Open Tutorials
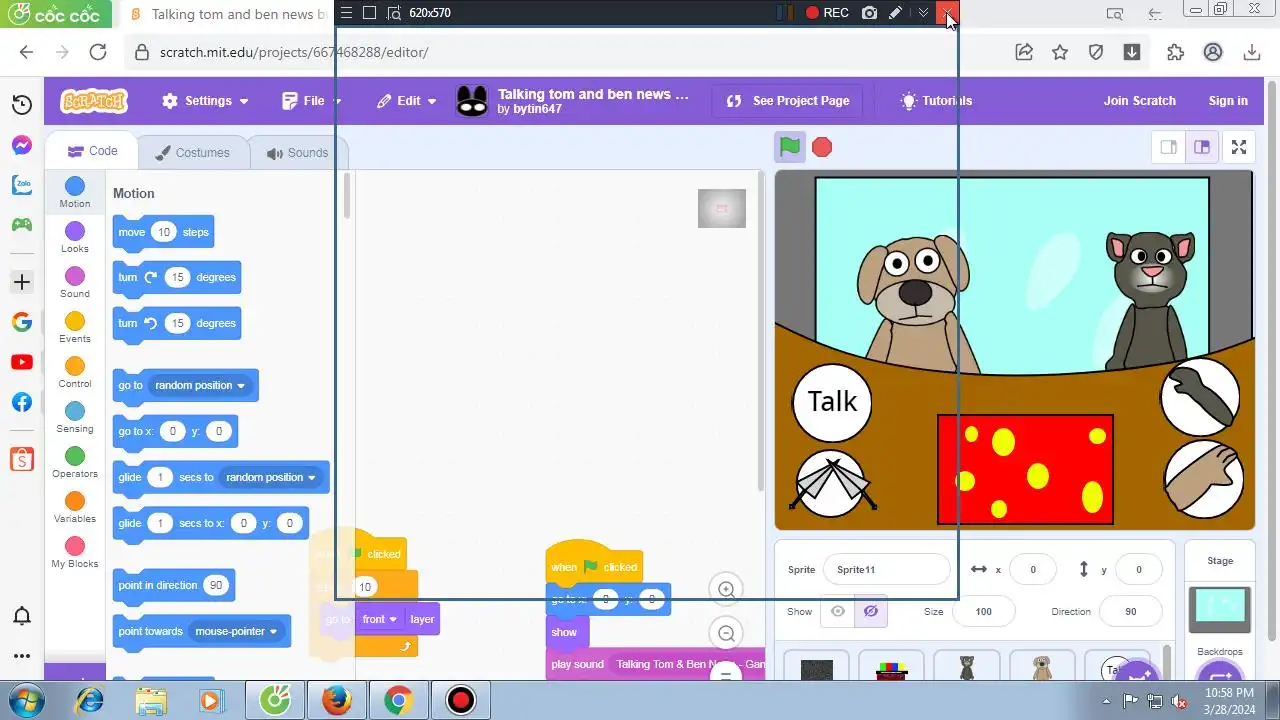 (936, 101)
